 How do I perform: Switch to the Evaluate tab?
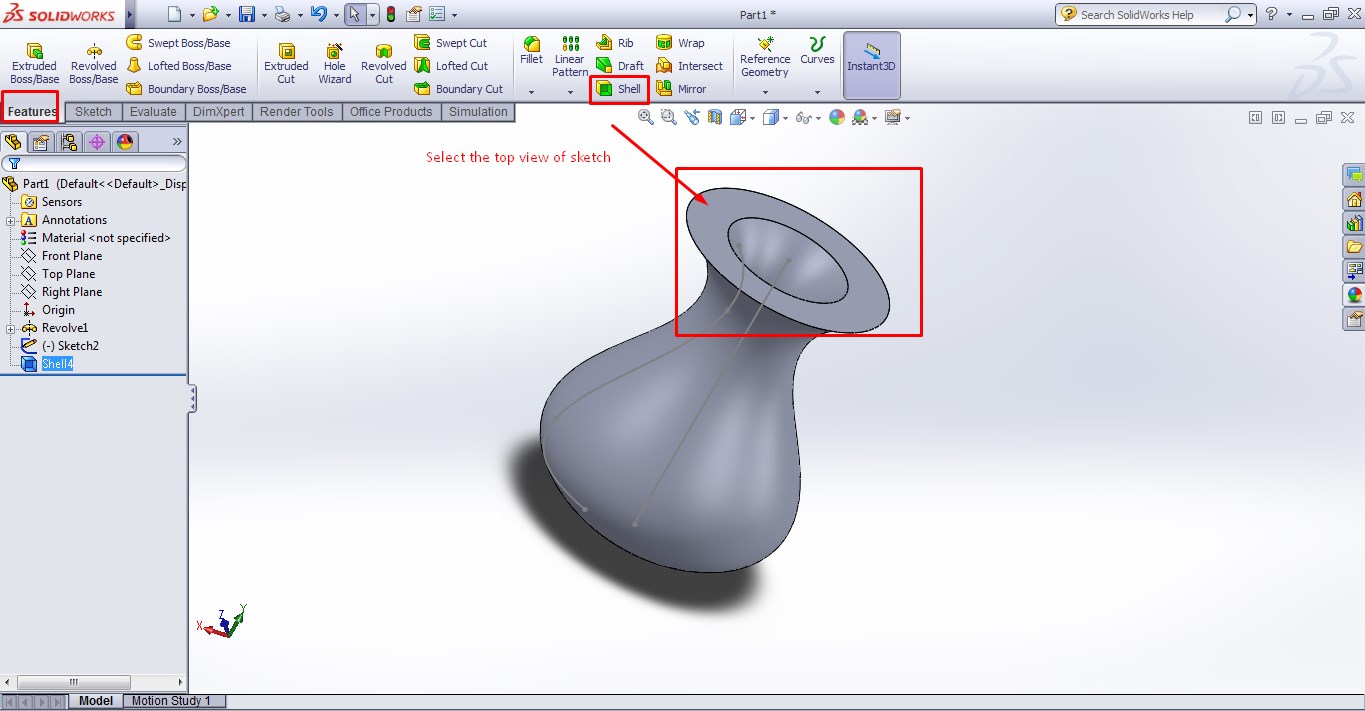153,112
